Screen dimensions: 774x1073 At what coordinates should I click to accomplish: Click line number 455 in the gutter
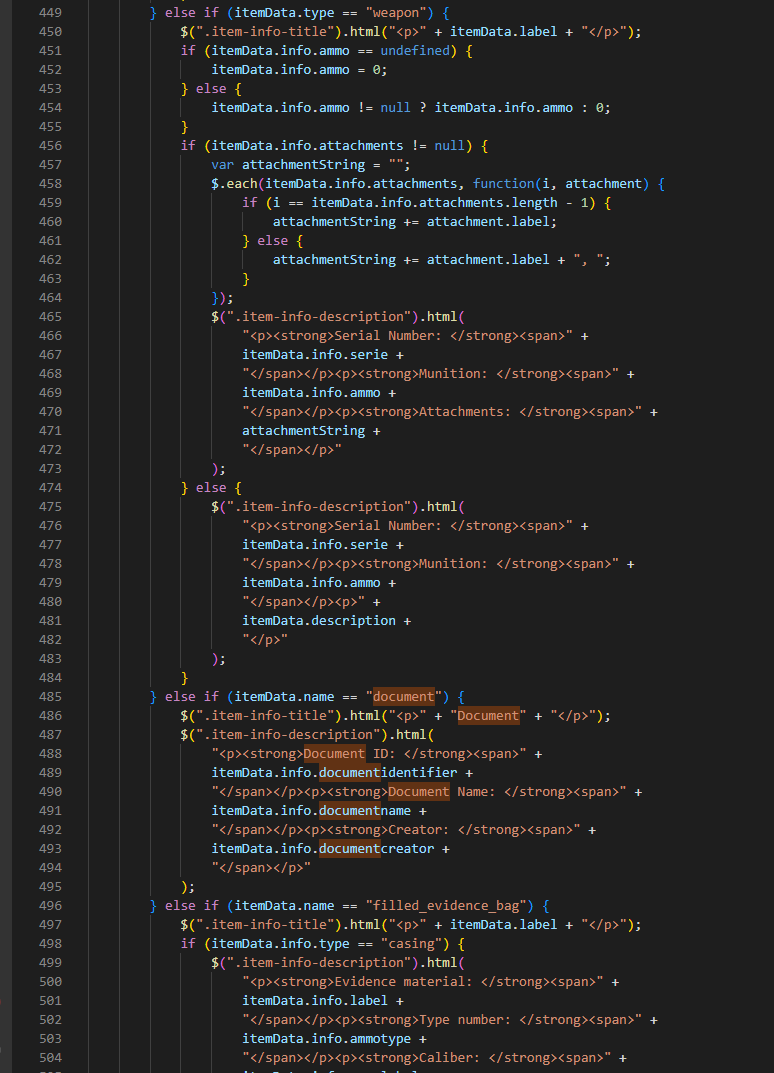50,127
